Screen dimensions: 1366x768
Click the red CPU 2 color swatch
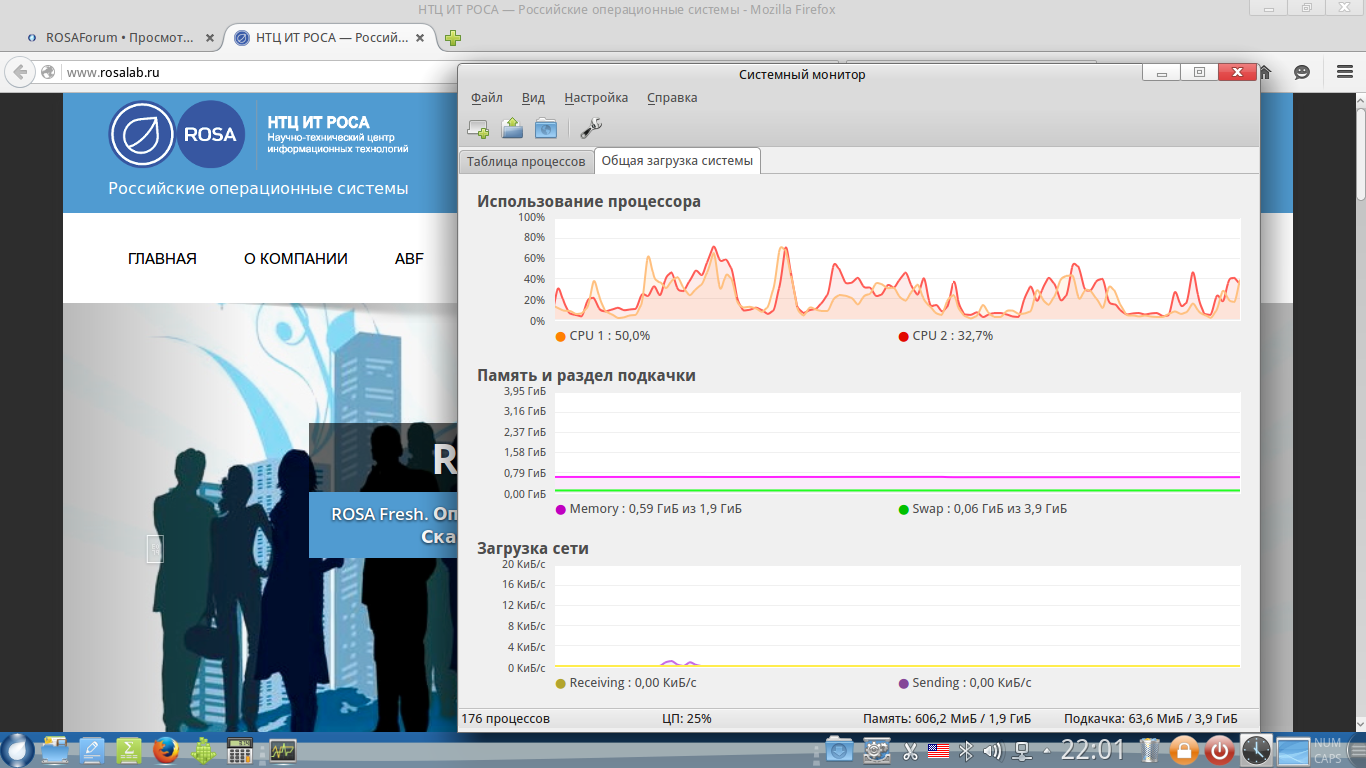[x=903, y=336]
